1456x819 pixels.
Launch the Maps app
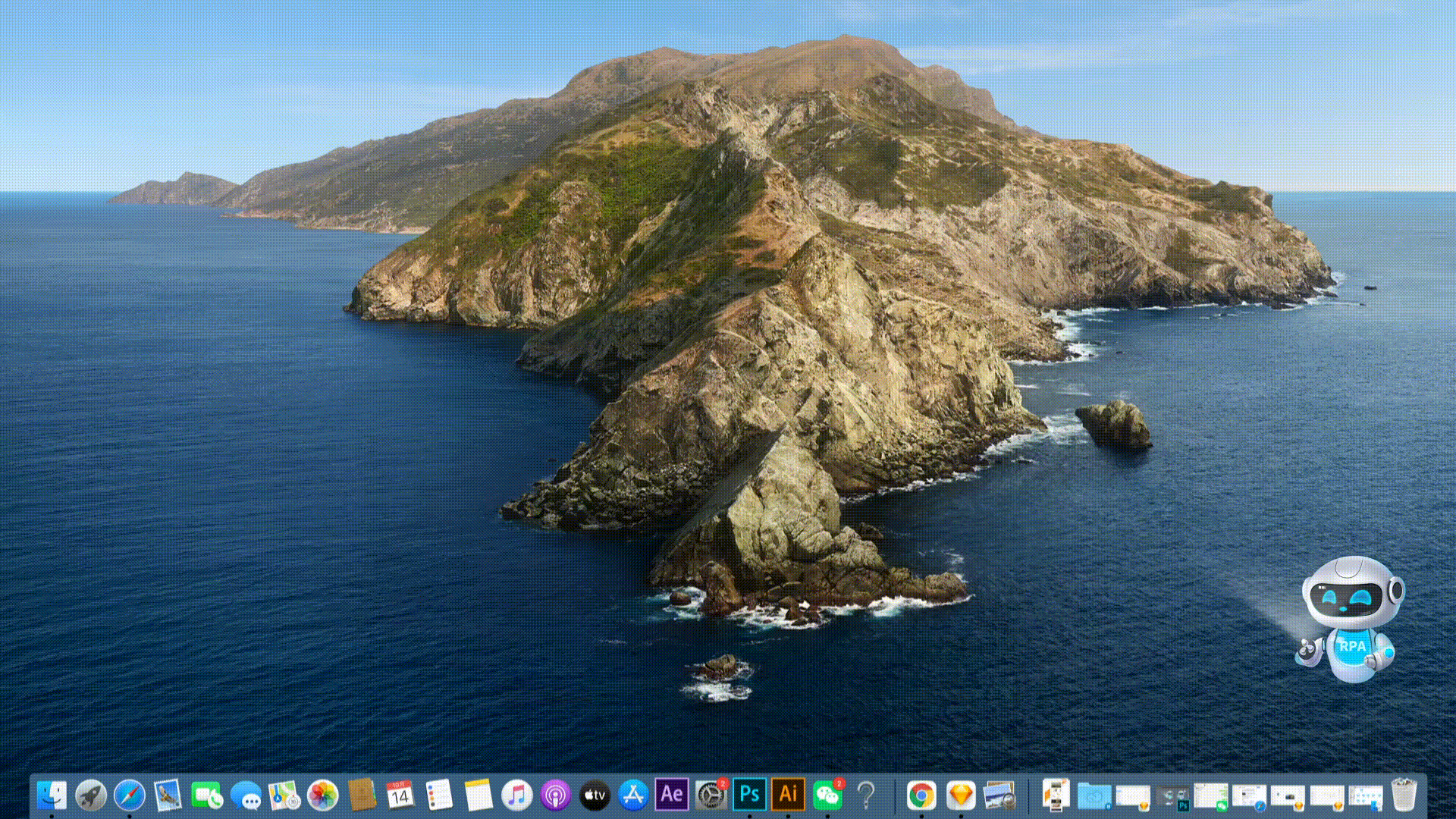[x=284, y=795]
